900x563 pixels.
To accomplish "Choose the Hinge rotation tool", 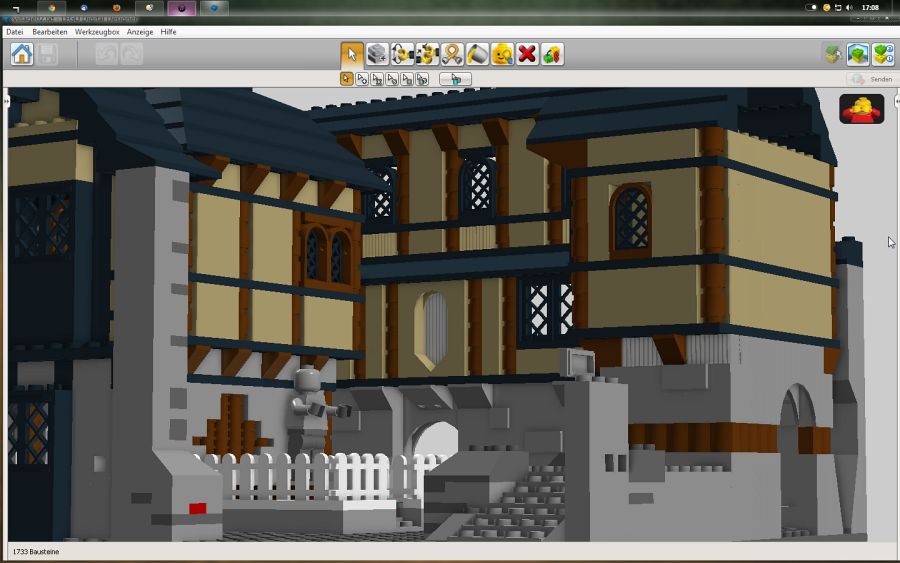I will pos(402,54).
